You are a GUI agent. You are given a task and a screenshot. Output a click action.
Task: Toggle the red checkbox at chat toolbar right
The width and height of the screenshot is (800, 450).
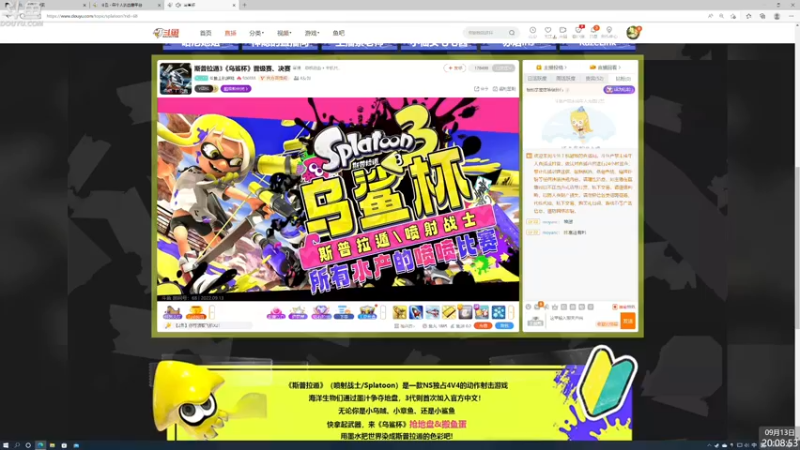click(615, 307)
